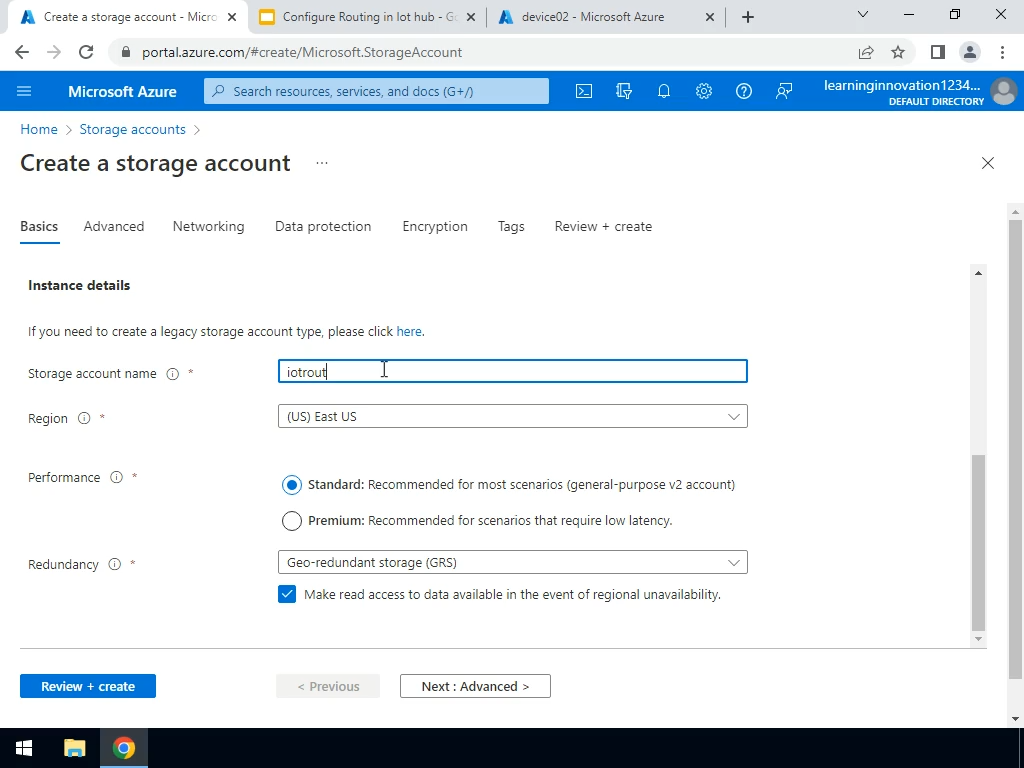This screenshot has height=768, width=1024.
Task: Open the tab search chevron
Action: [863, 14]
